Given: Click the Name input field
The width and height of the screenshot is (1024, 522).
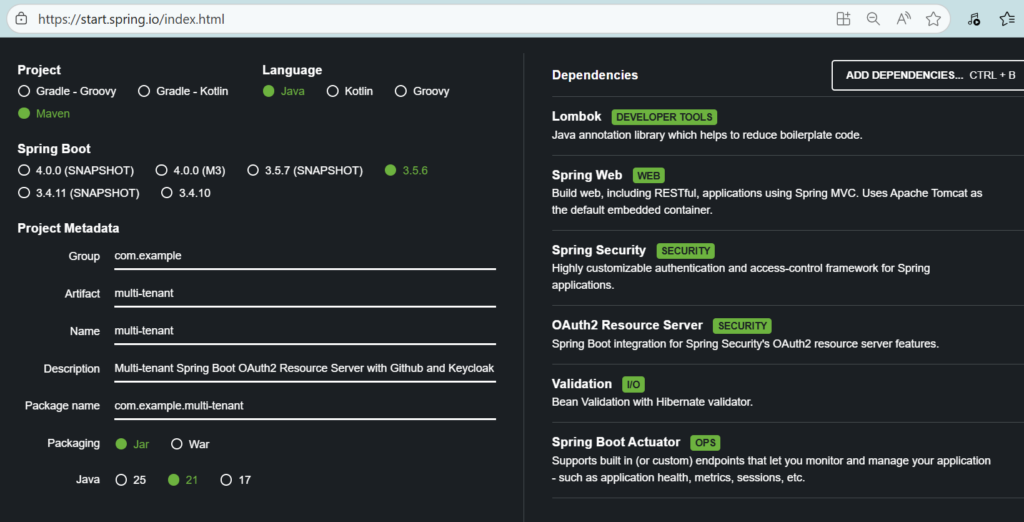Looking at the screenshot, I should (x=304, y=331).
